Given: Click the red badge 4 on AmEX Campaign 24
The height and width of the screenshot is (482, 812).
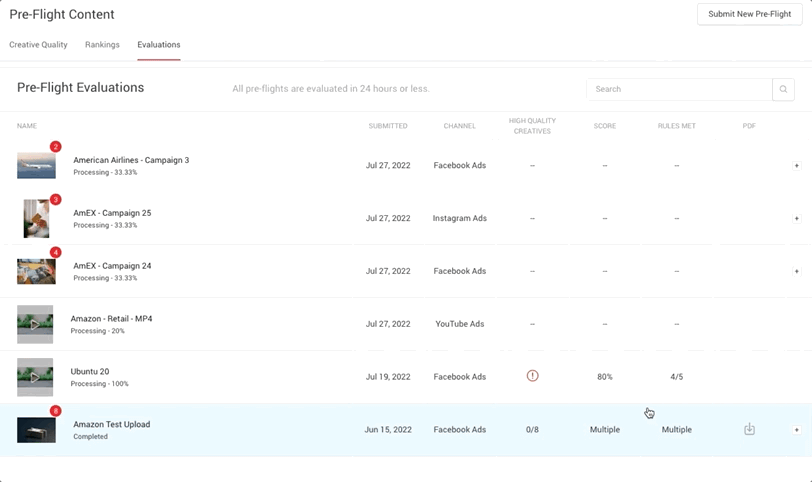Looking at the screenshot, I should point(55,253).
